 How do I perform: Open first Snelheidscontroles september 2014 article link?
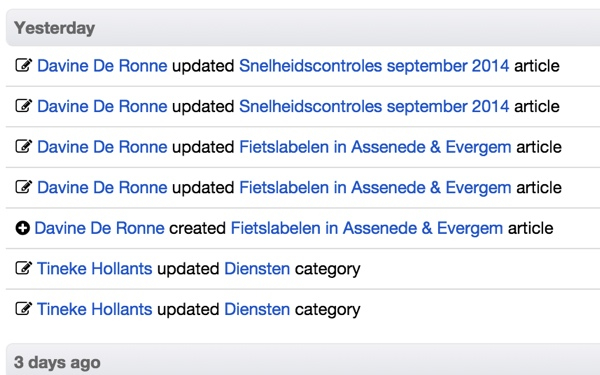click(x=374, y=66)
